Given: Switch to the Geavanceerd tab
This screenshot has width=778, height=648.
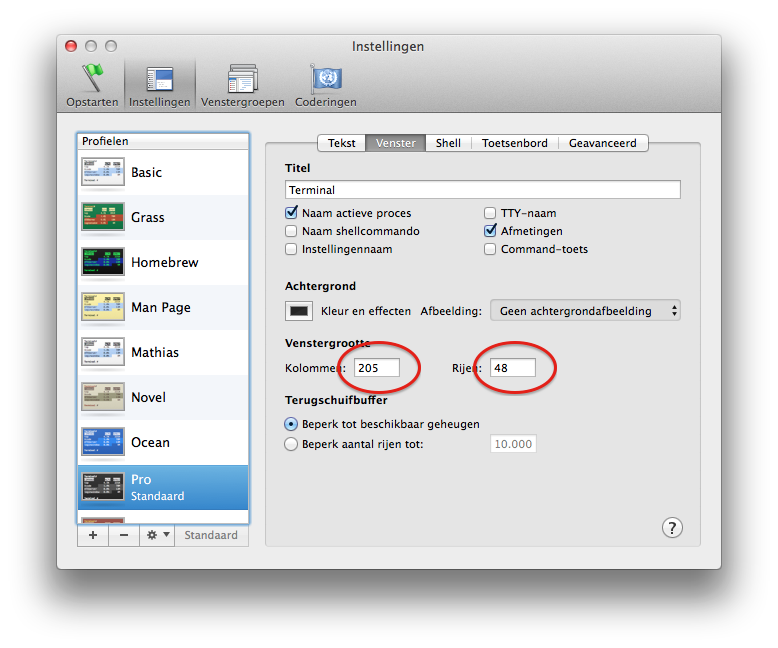Looking at the screenshot, I should [x=602, y=143].
